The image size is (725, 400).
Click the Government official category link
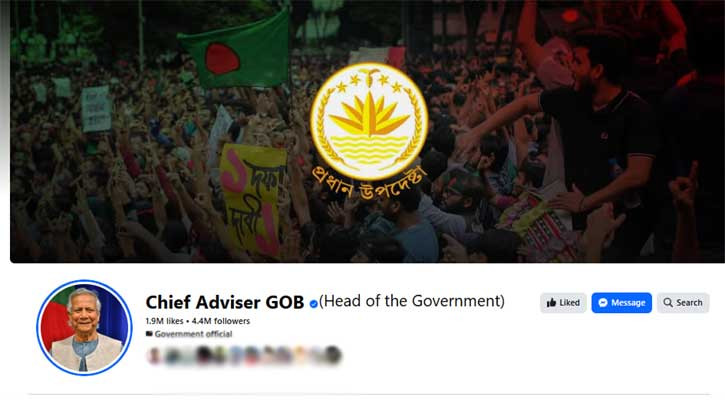click(193, 334)
